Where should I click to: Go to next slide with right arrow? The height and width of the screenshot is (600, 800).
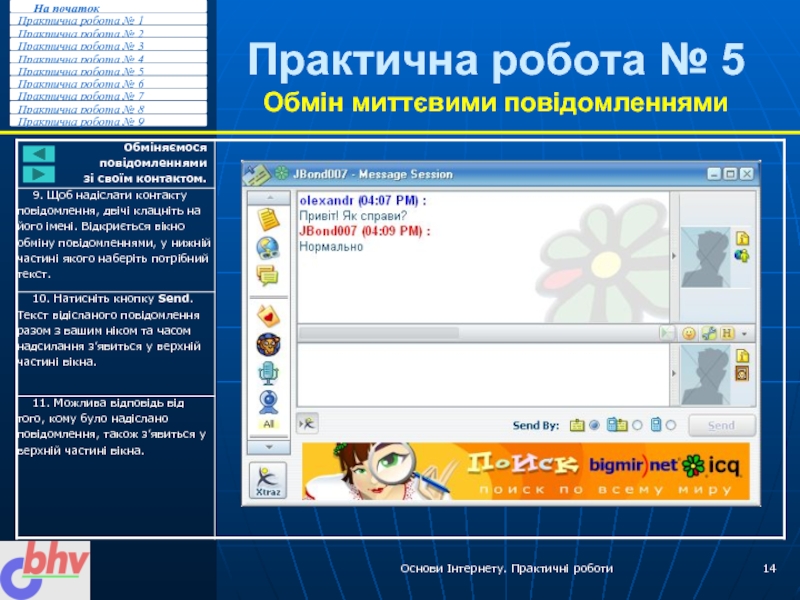(39, 174)
